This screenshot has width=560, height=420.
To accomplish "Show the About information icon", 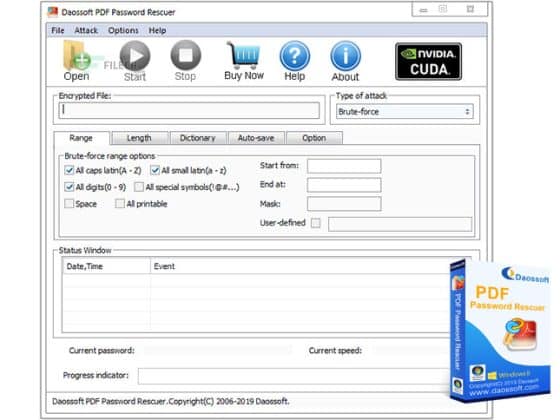I will point(345,61).
